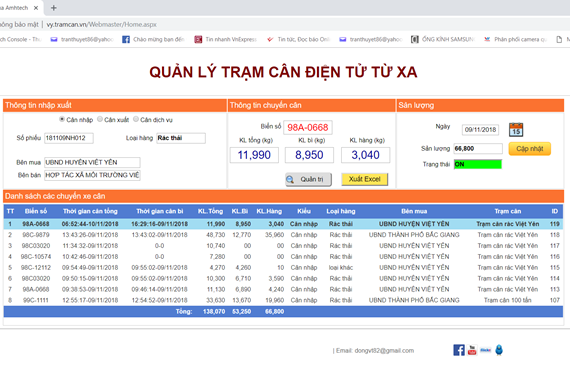Open the second tranthuyet86@yahoo mail bookmark

tap(371, 39)
